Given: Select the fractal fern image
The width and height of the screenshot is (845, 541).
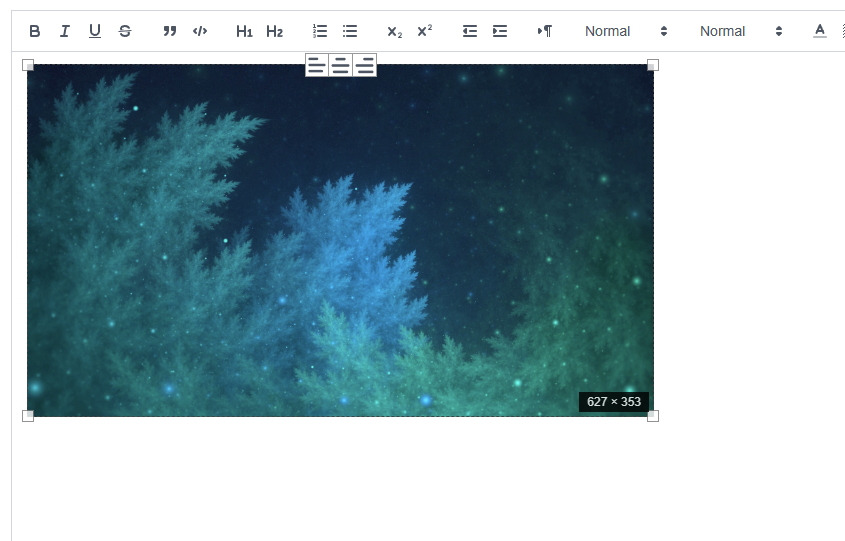Looking at the screenshot, I should point(341,240).
